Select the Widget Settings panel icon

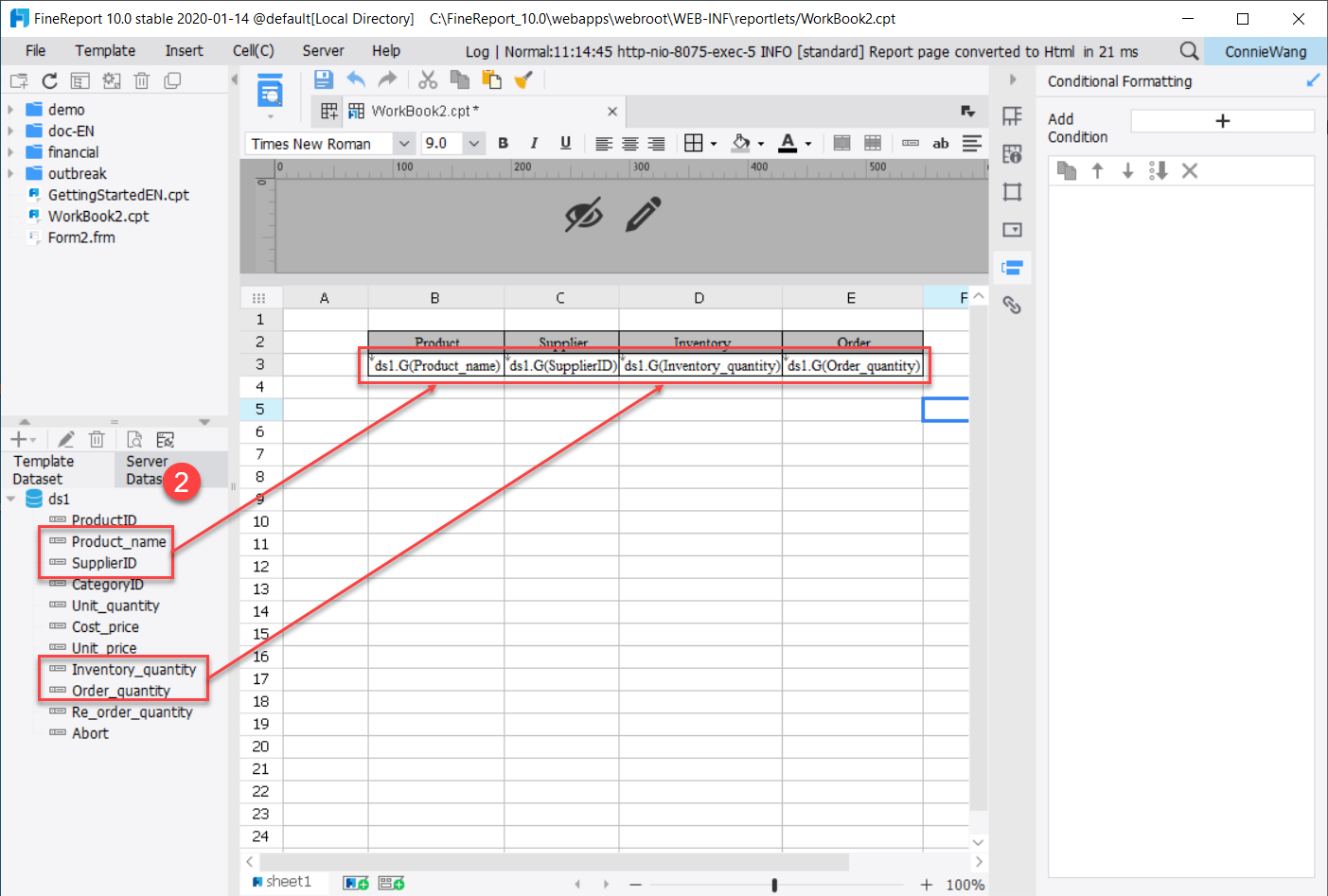1012,229
